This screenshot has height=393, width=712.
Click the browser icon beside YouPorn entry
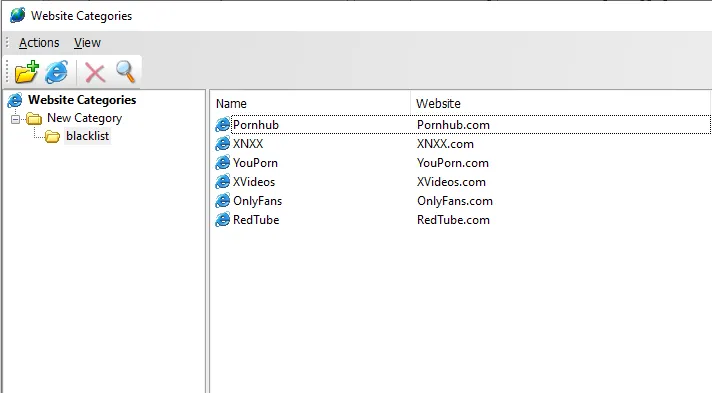coord(222,163)
